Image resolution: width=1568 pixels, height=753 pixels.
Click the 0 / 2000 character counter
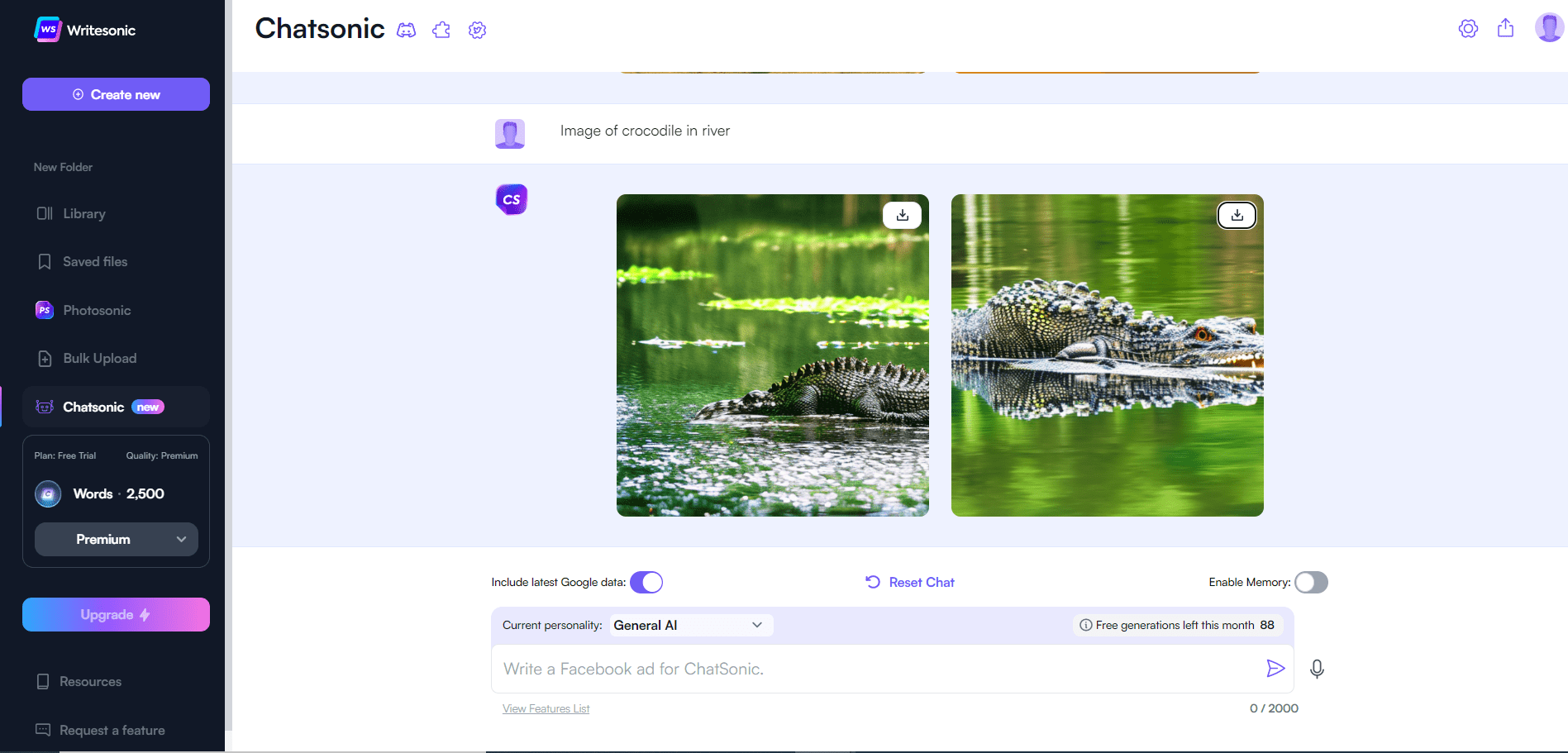click(1274, 708)
